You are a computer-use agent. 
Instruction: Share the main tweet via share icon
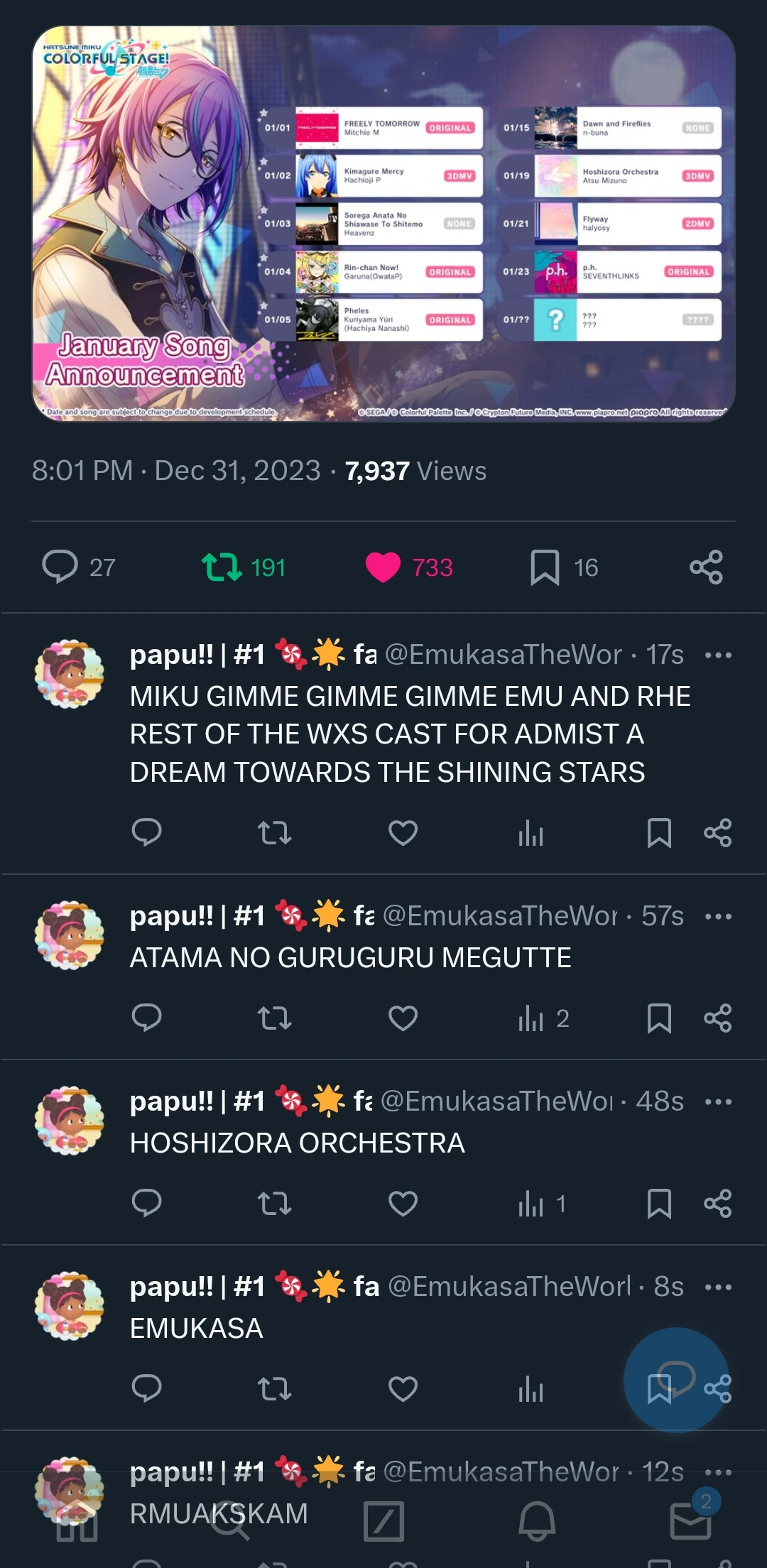pos(706,567)
